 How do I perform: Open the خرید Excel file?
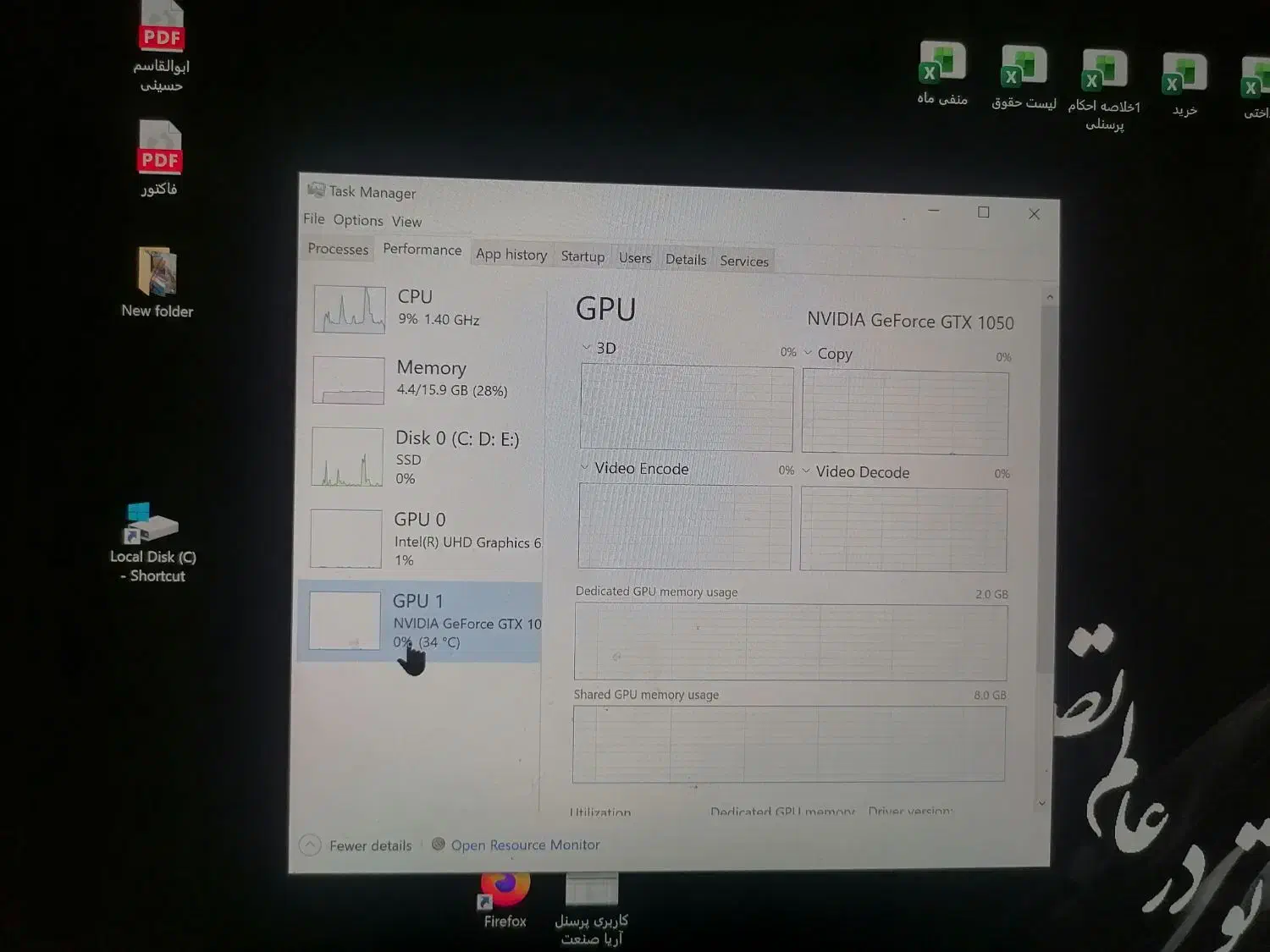point(1184,76)
